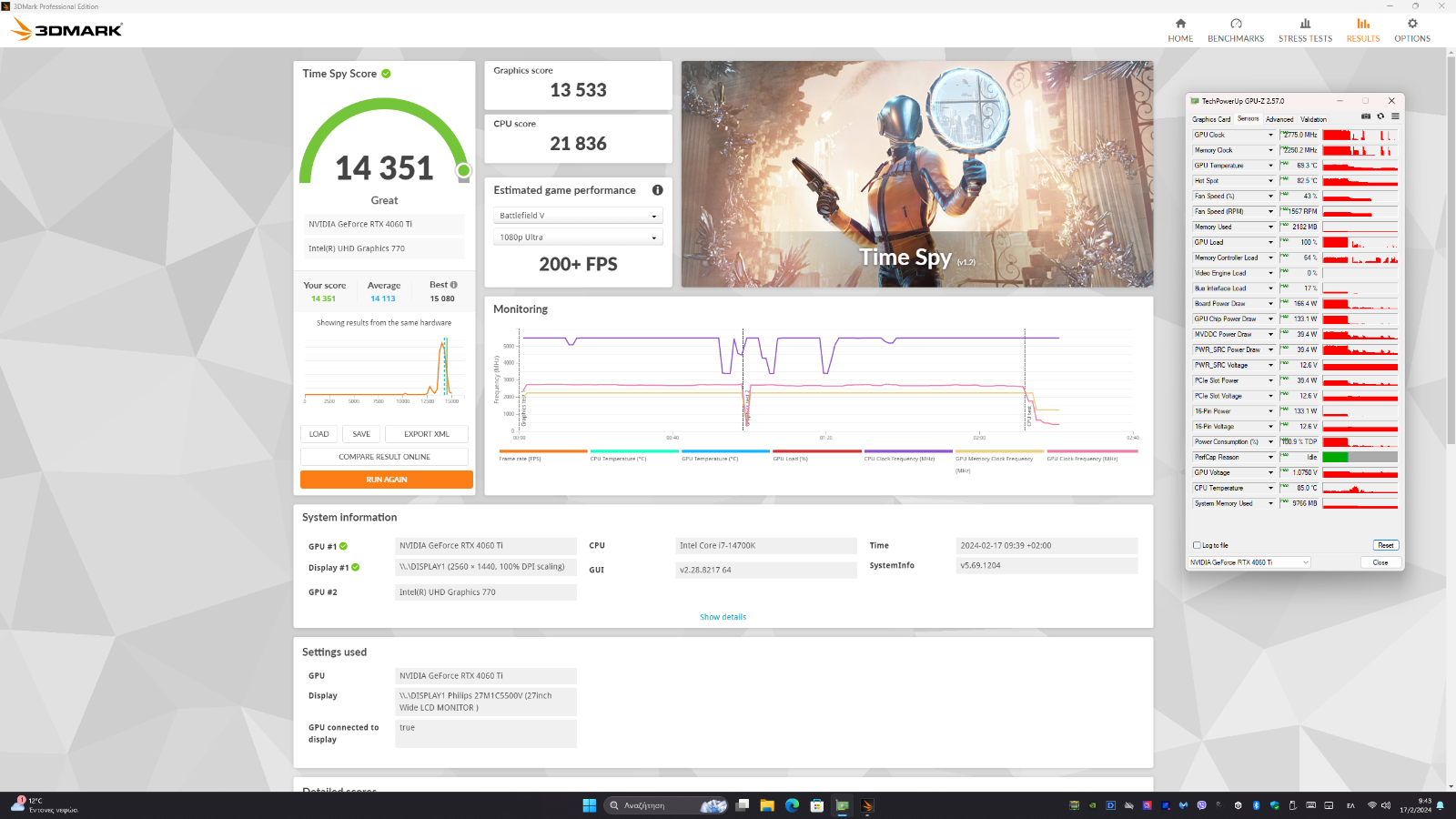Image resolution: width=1456 pixels, height=819 pixels.
Task: Switch to the Graphics Card tab in GPU-Z
Action: 1211,119
